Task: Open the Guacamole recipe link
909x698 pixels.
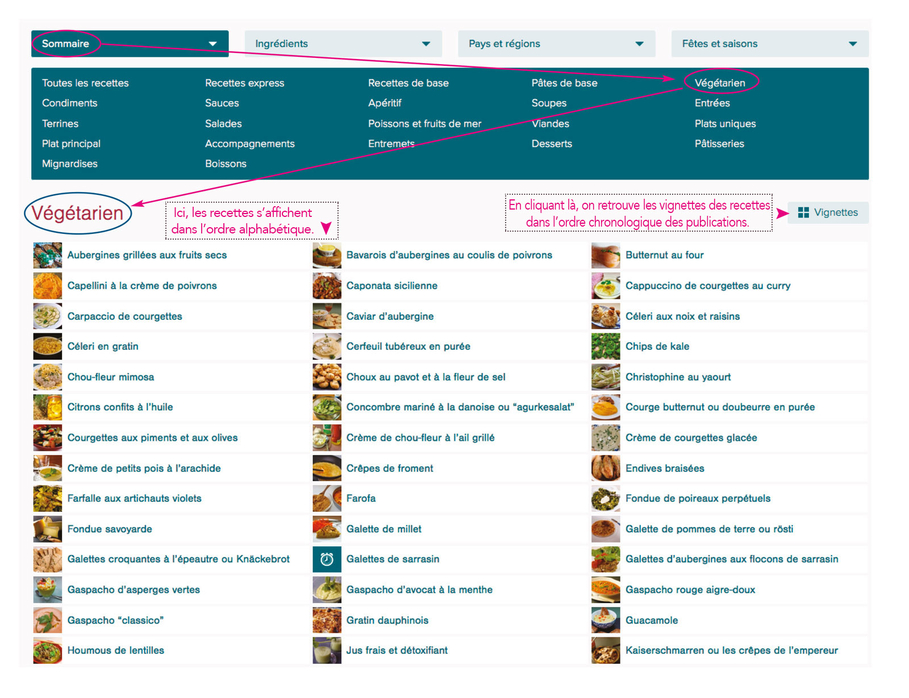Action: (652, 620)
